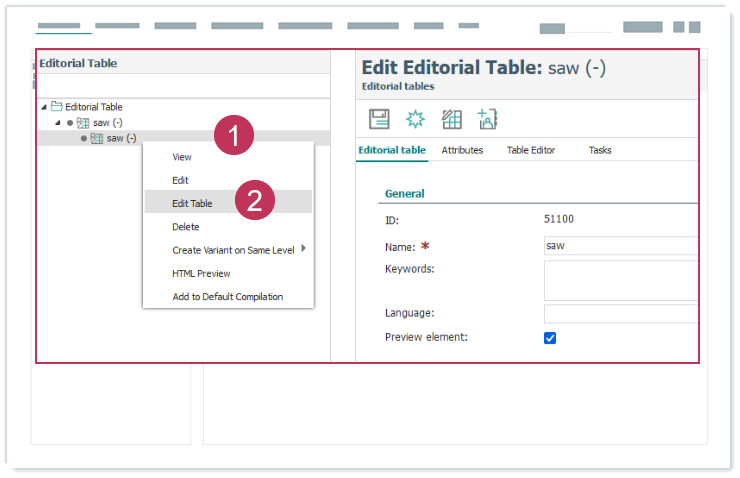Switch to the Tasks tab
This screenshot has height=478, width=740.
point(600,150)
